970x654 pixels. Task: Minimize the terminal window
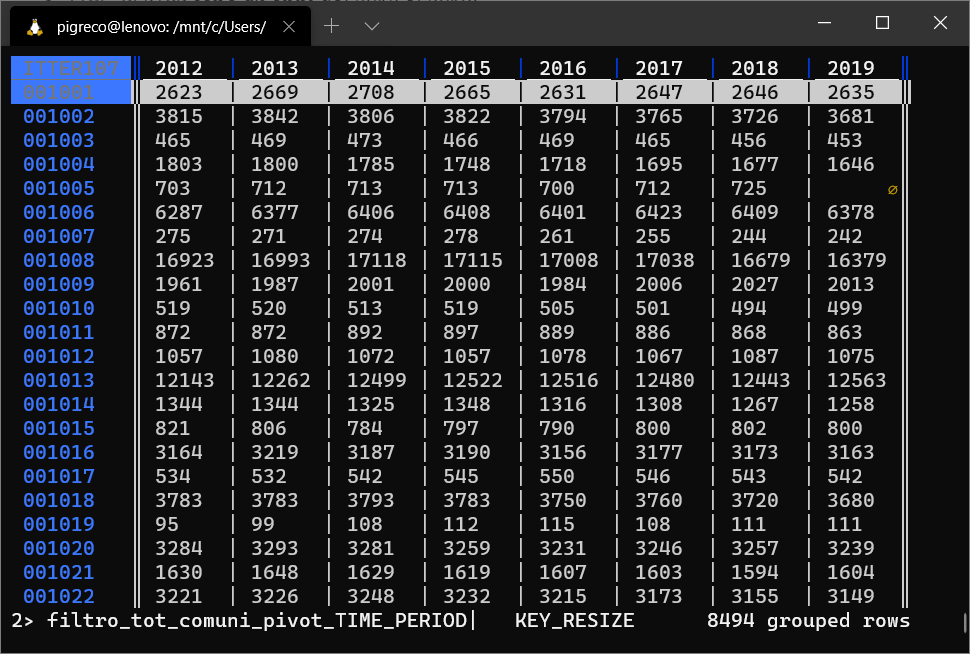tap(824, 23)
